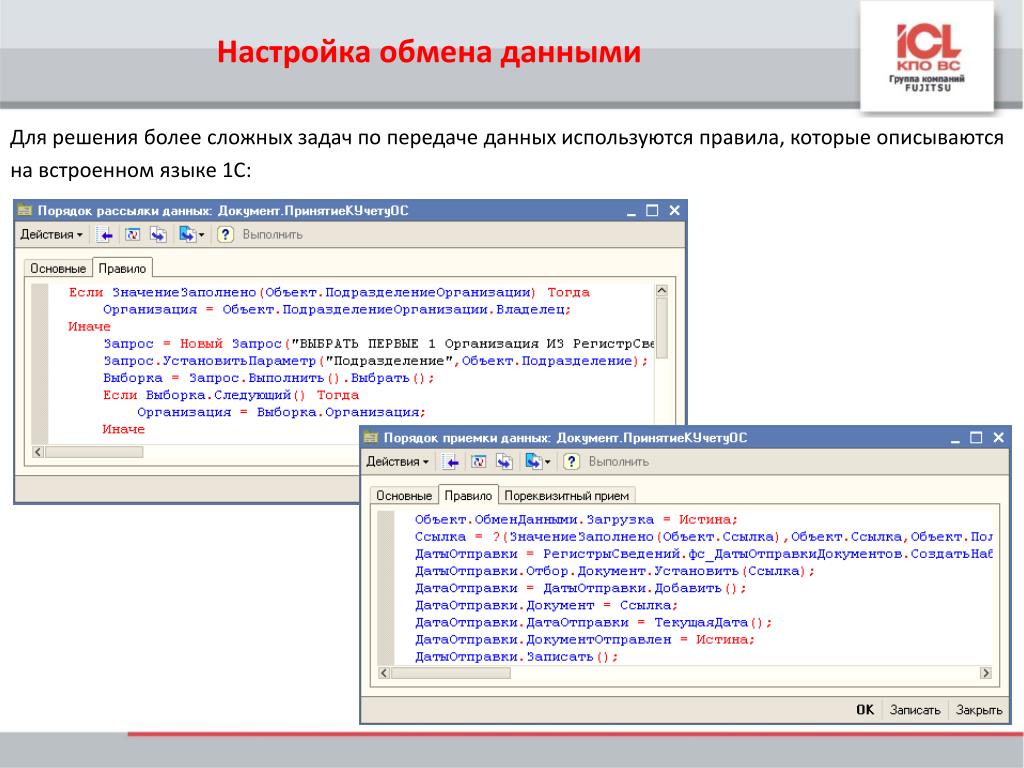The height and width of the screenshot is (768, 1024).
Task: Switch to the Основные tab in the рассылки window
Action: (x=58, y=269)
